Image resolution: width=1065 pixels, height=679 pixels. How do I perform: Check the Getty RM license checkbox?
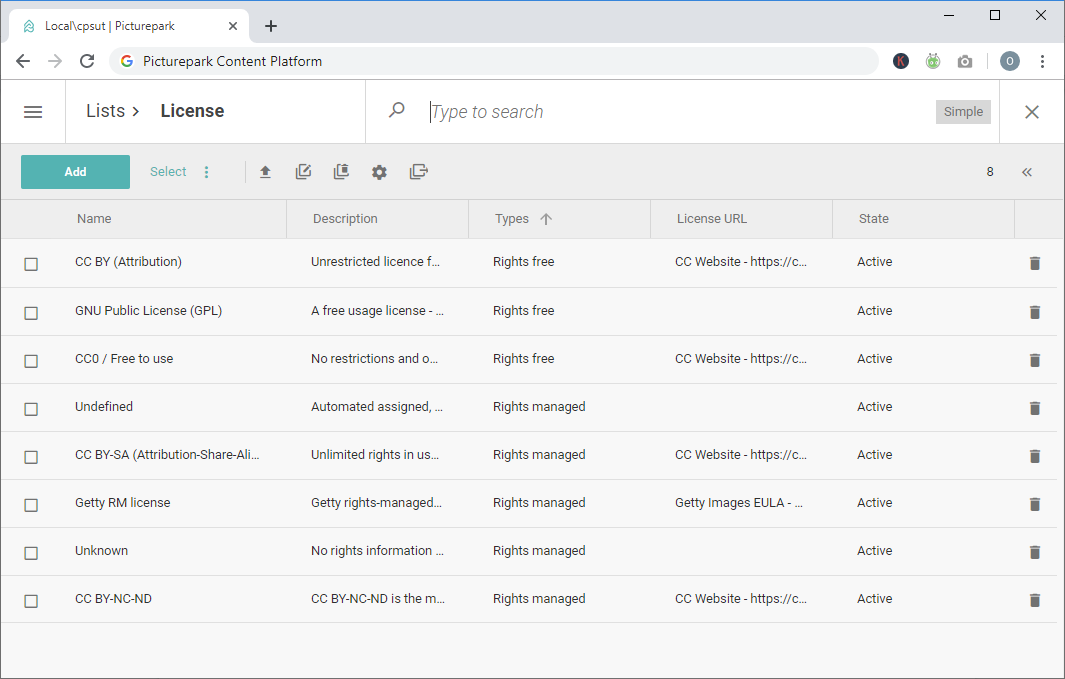[x=31, y=505]
